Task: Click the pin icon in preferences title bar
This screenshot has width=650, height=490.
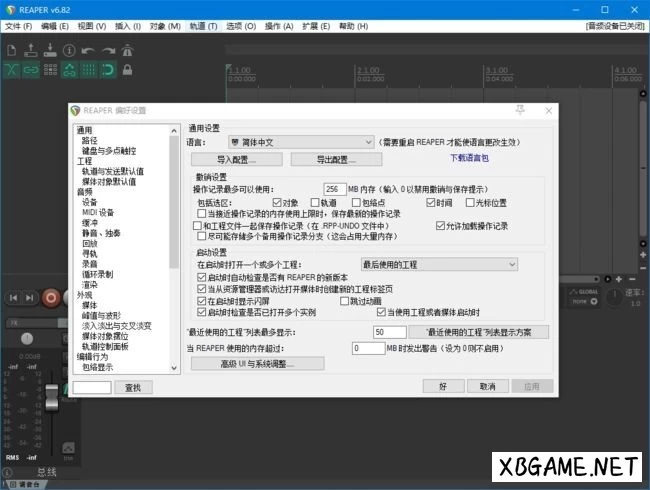Action: (519, 109)
